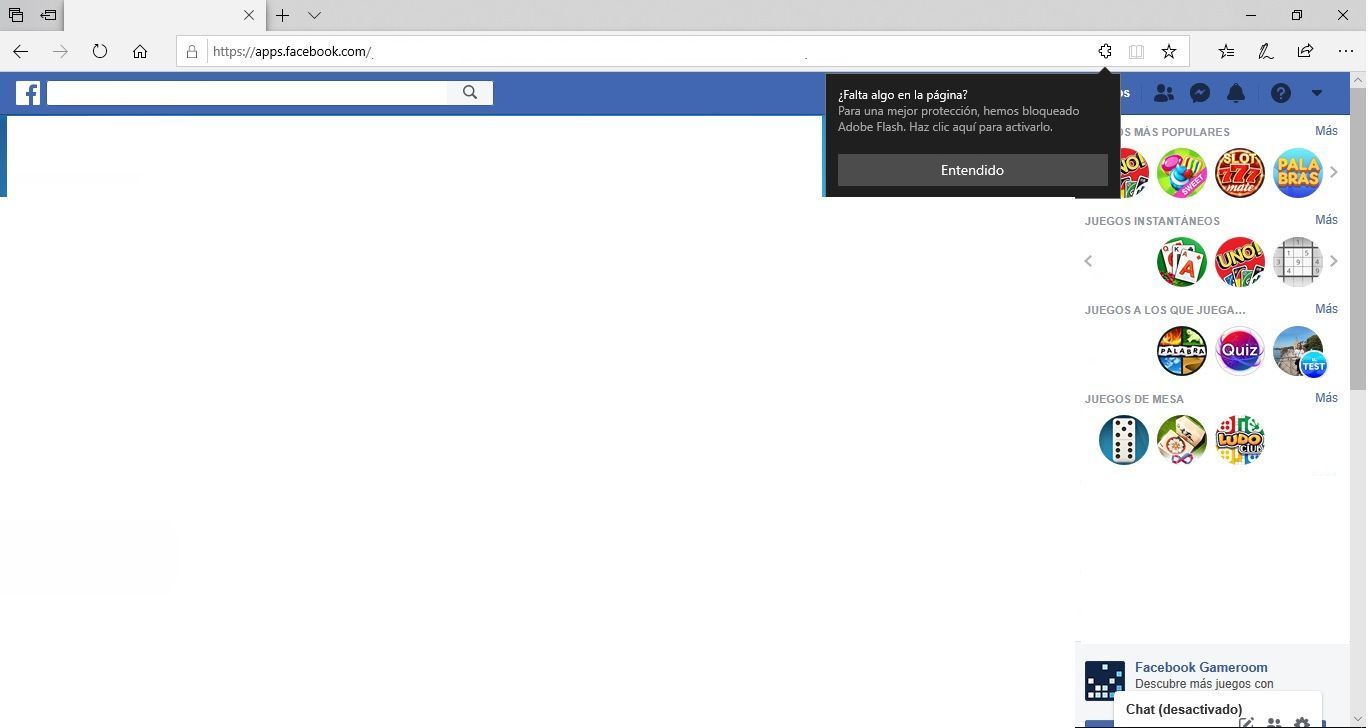Click the friend requests icon
The image size is (1368, 728).
(1163, 93)
